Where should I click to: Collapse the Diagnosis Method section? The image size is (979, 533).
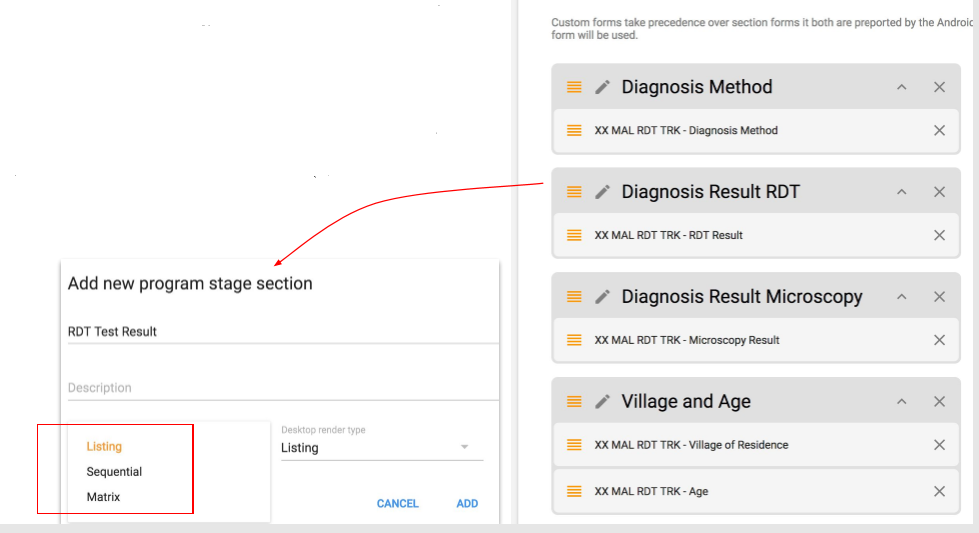pos(902,87)
